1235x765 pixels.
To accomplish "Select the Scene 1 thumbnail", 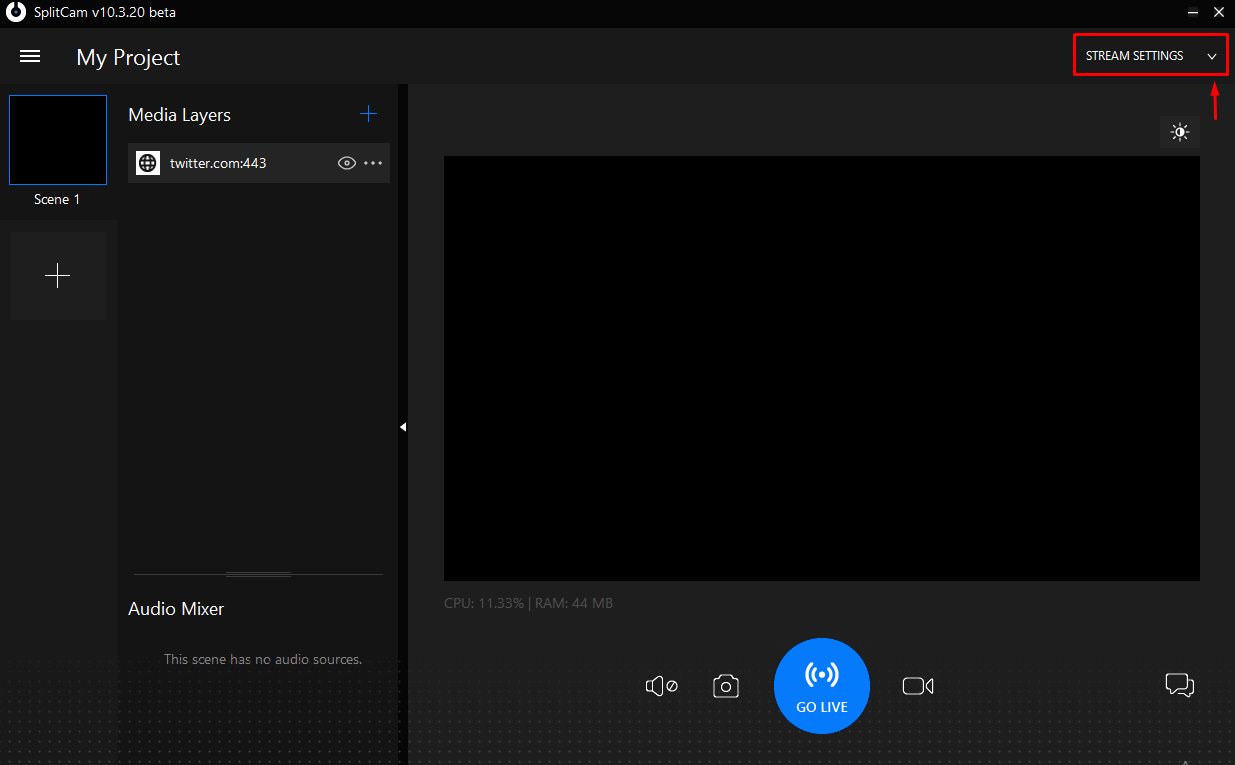I will click(58, 140).
